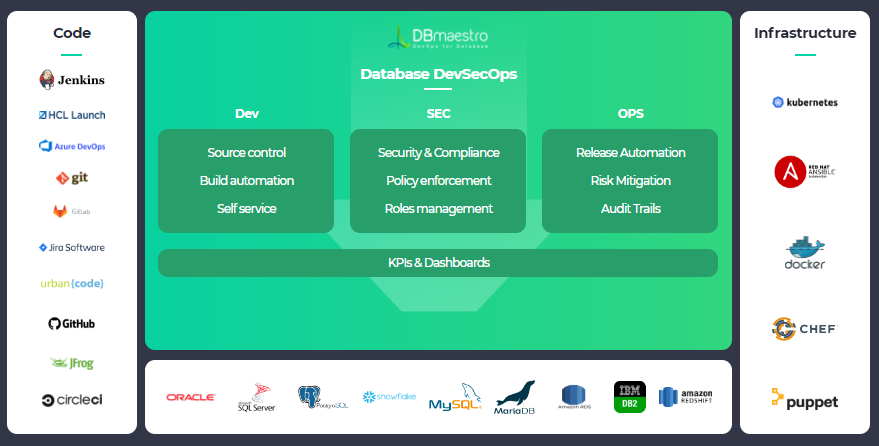The image size is (879, 446).
Task: Select Self service in Dev box
Action: [x=246, y=208]
